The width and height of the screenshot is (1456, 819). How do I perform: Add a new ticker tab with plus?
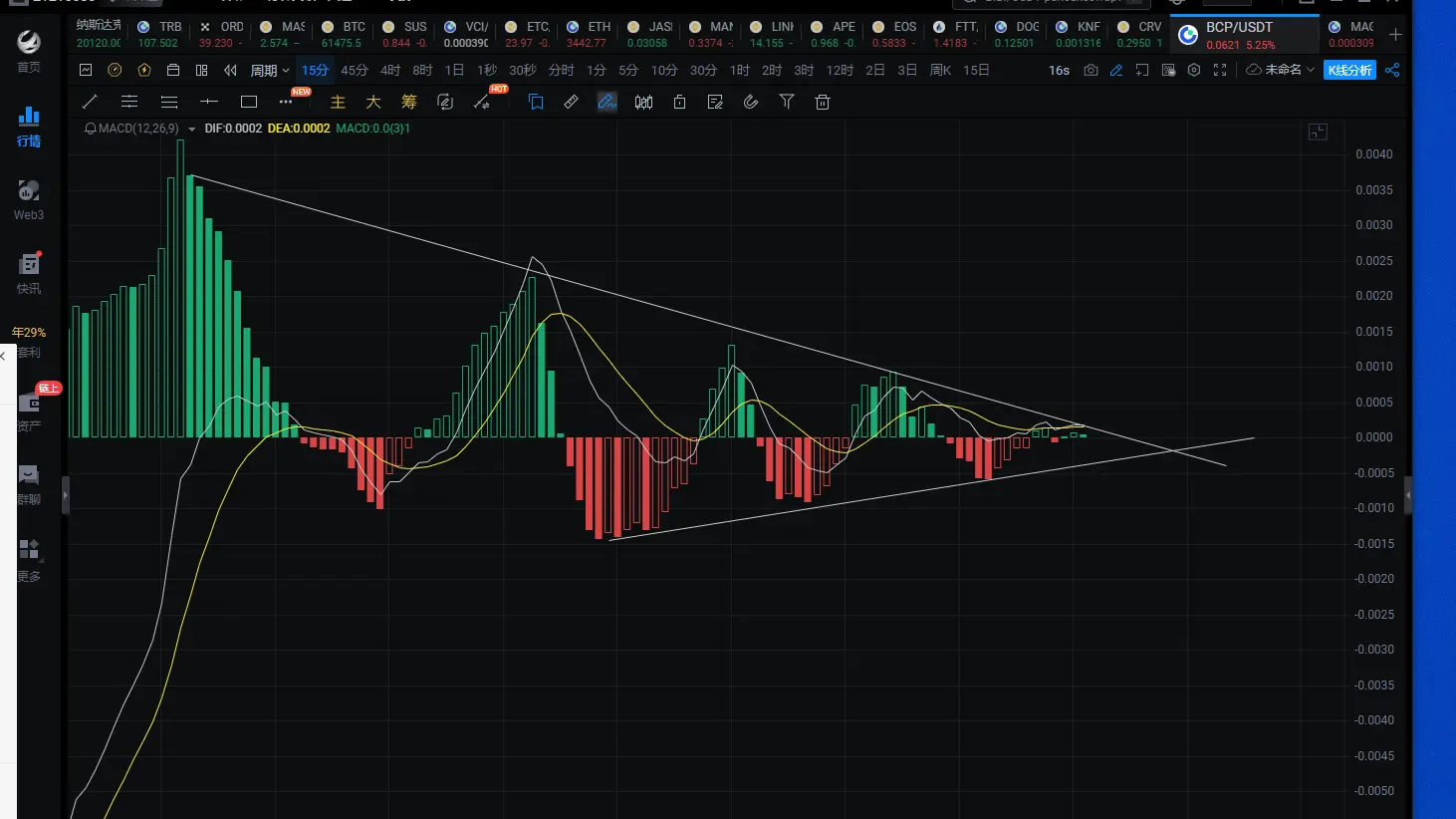(x=1395, y=34)
